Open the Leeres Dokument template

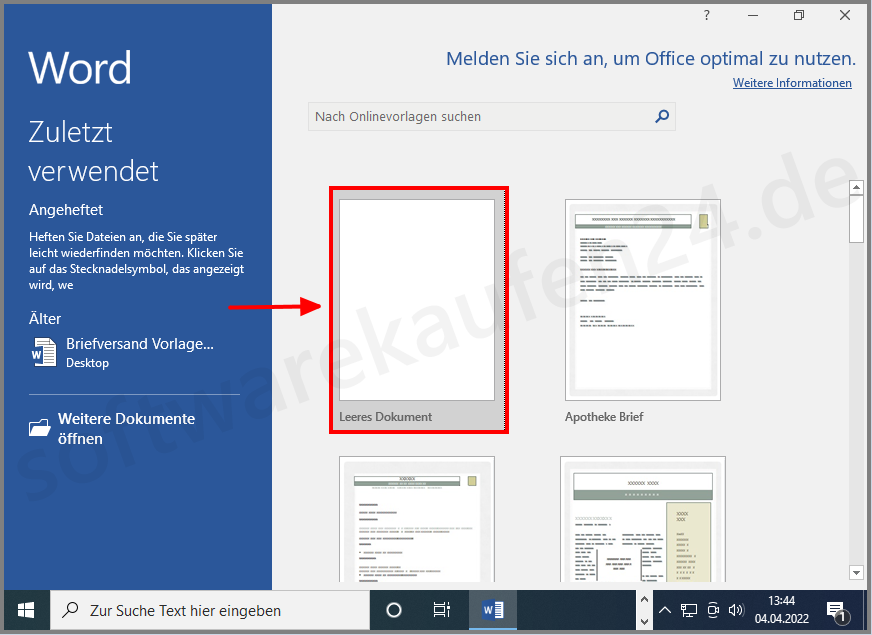[418, 300]
